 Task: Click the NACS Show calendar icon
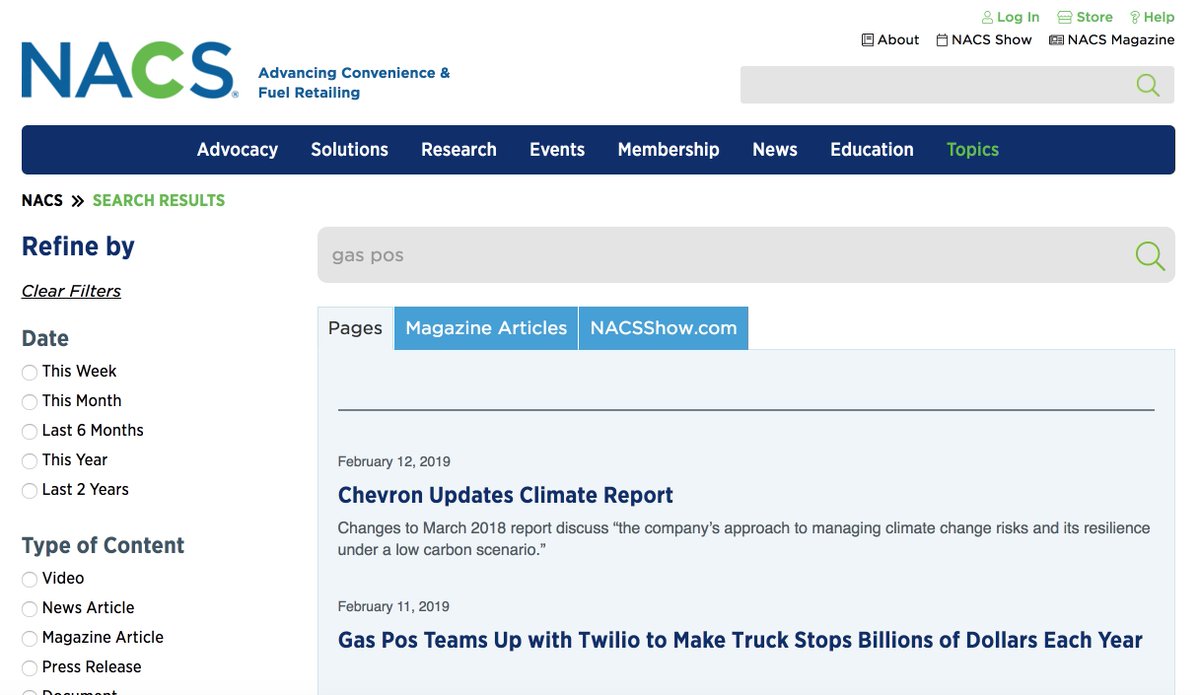942,40
